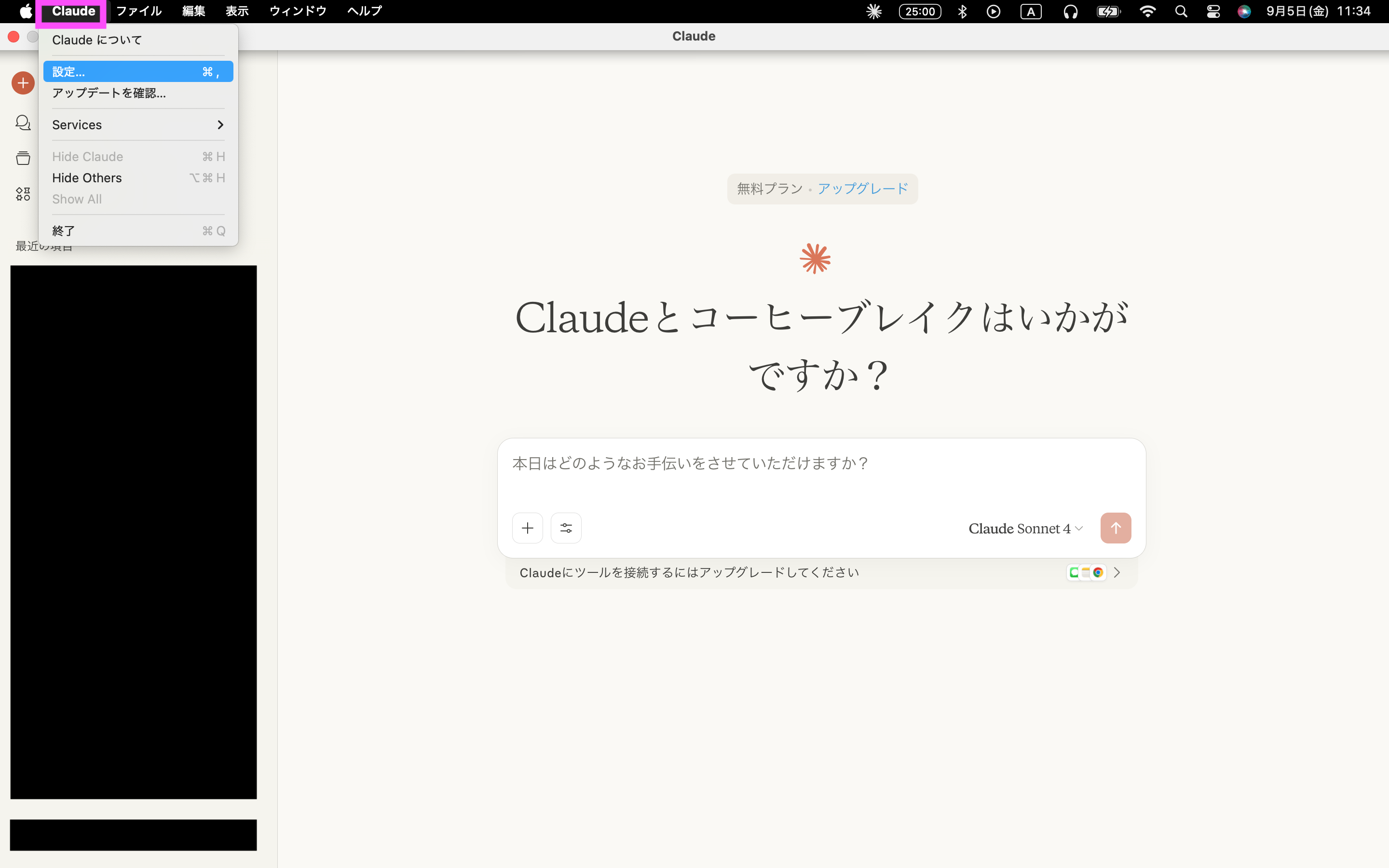The width and height of the screenshot is (1389, 868).
Task: Click the アップグレード link
Action: click(862, 189)
